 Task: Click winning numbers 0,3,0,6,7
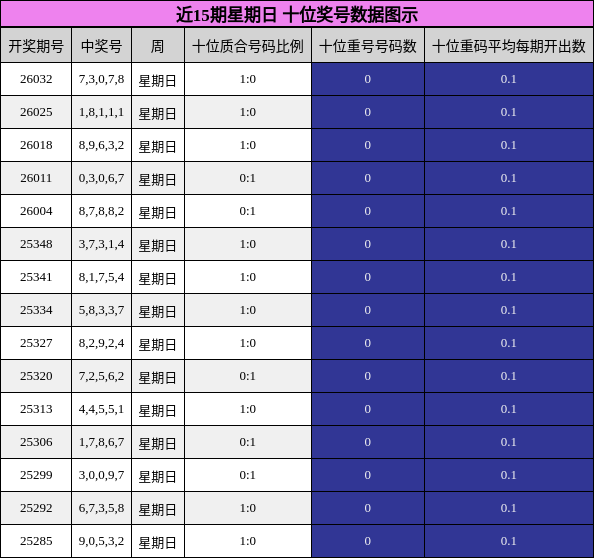click(102, 178)
